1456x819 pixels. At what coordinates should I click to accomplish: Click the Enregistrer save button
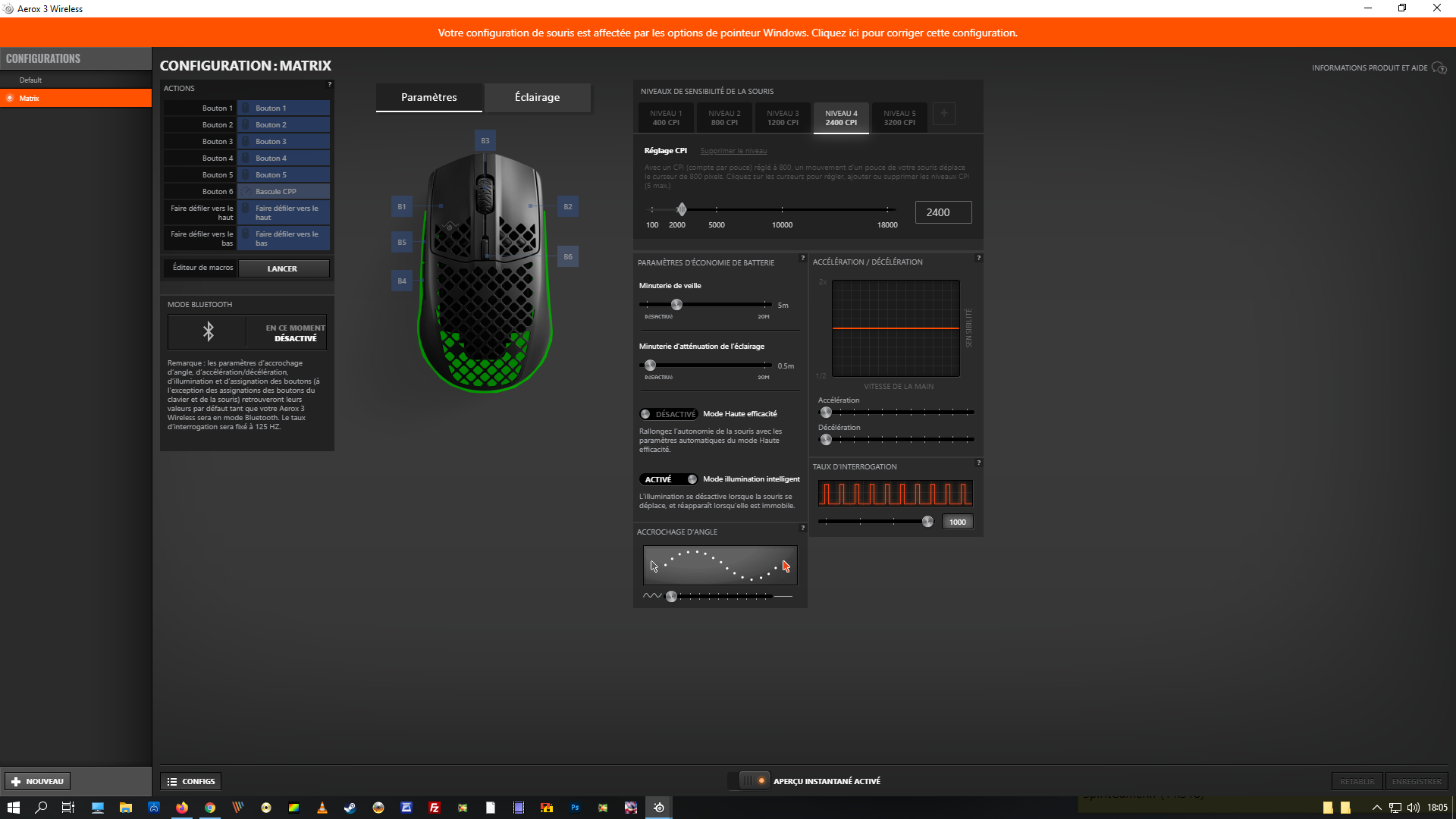point(1417,781)
